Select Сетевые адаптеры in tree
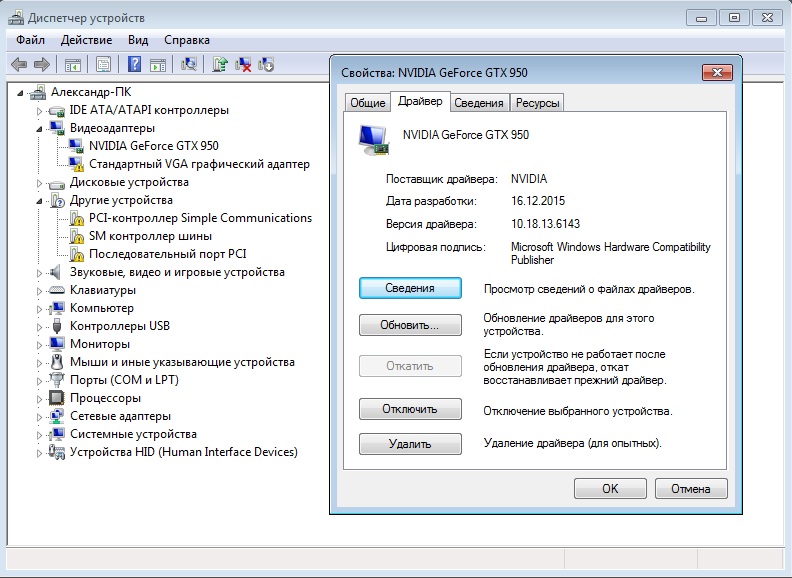The width and height of the screenshot is (792, 578). [x=120, y=416]
